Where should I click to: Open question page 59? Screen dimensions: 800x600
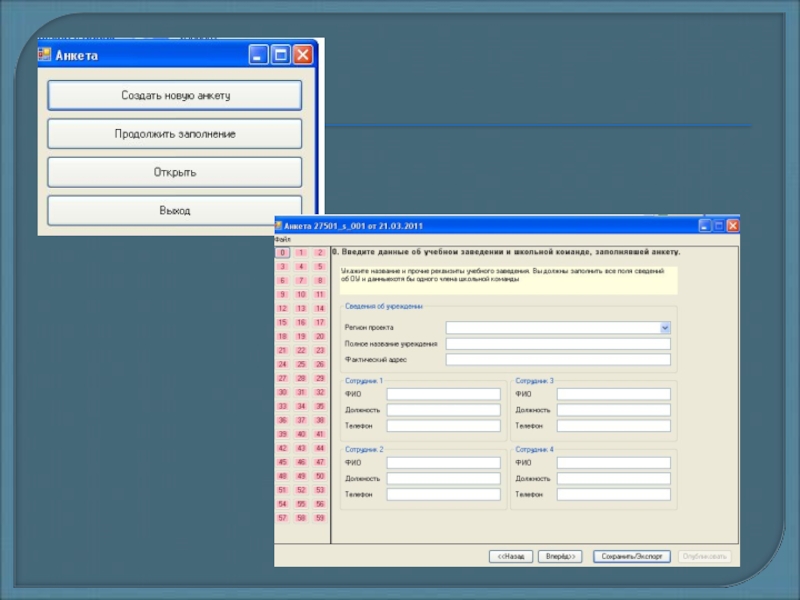pyautogui.click(x=319, y=518)
